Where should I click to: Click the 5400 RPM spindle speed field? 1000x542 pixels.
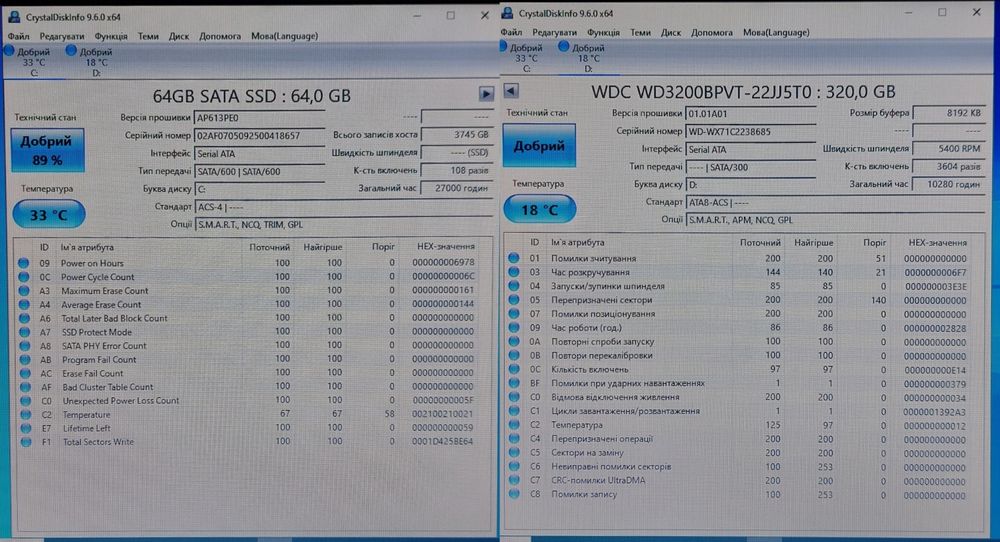coord(949,149)
